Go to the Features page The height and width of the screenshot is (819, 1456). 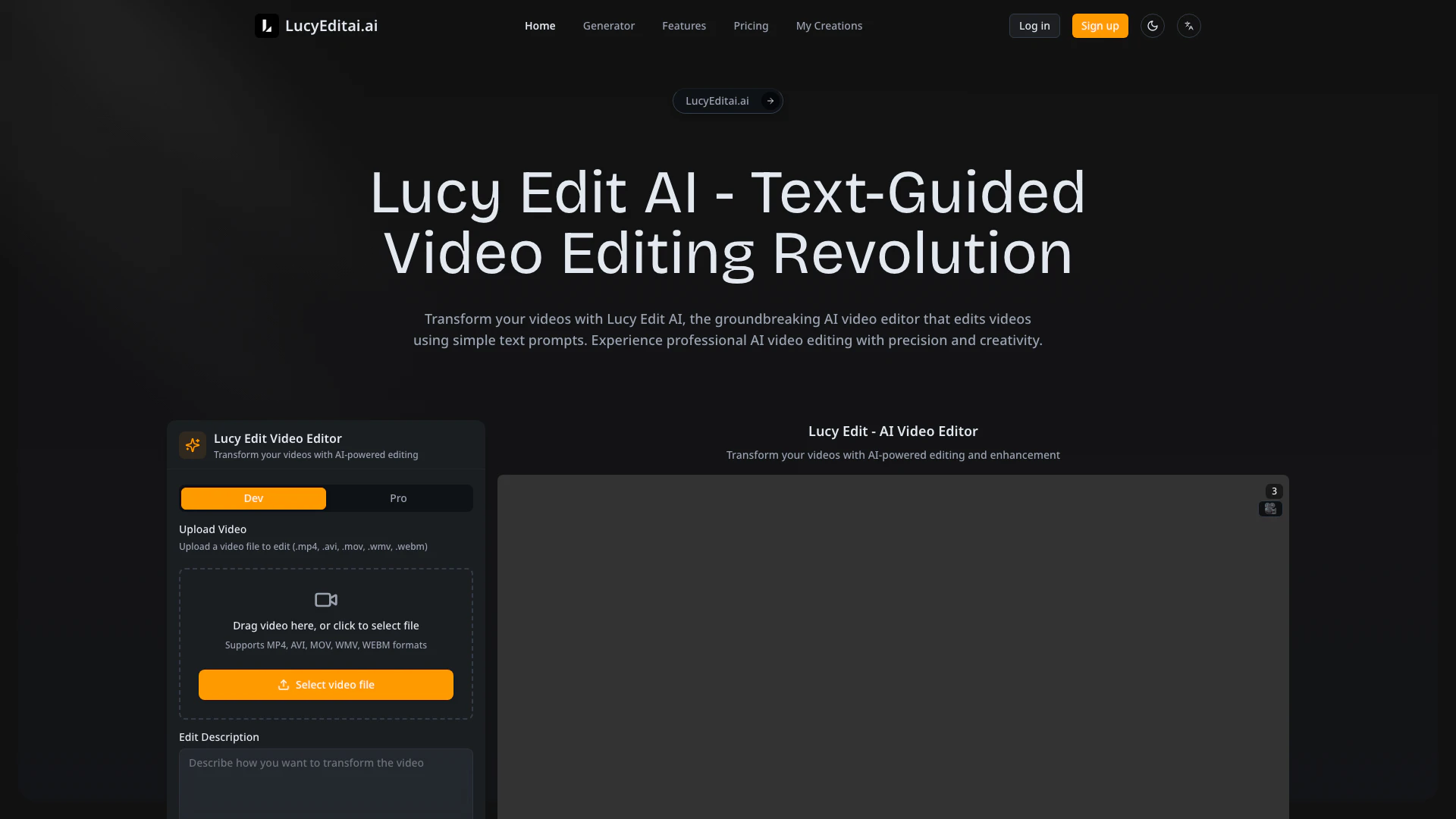[683, 26]
